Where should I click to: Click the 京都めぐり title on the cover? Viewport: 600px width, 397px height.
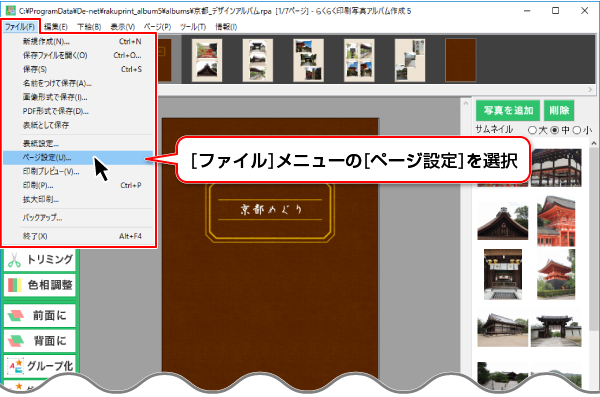pos(271,209)
